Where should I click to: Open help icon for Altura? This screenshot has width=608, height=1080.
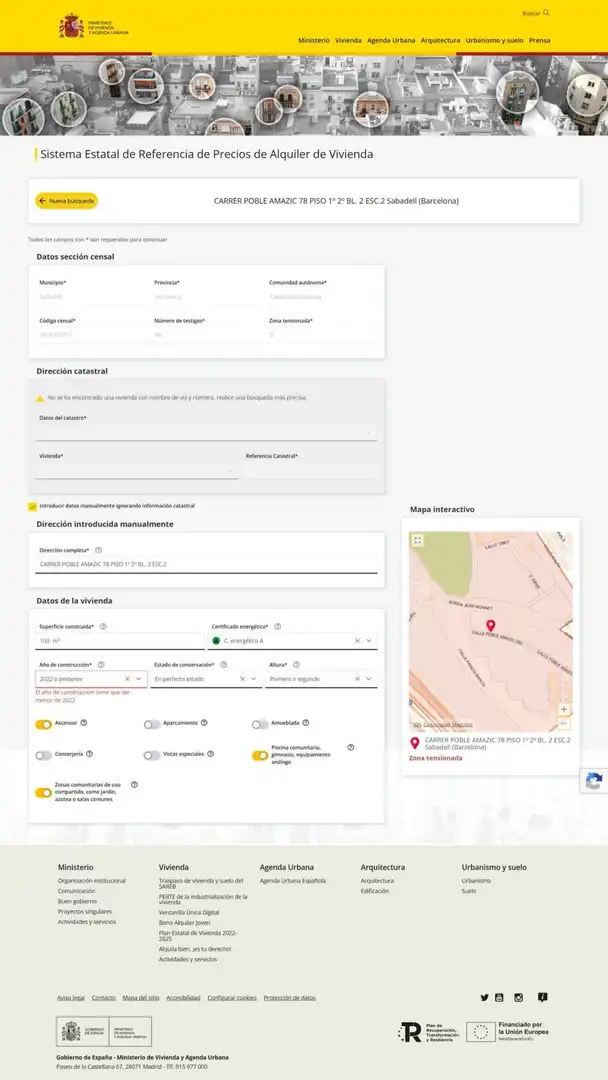[297, 665]
